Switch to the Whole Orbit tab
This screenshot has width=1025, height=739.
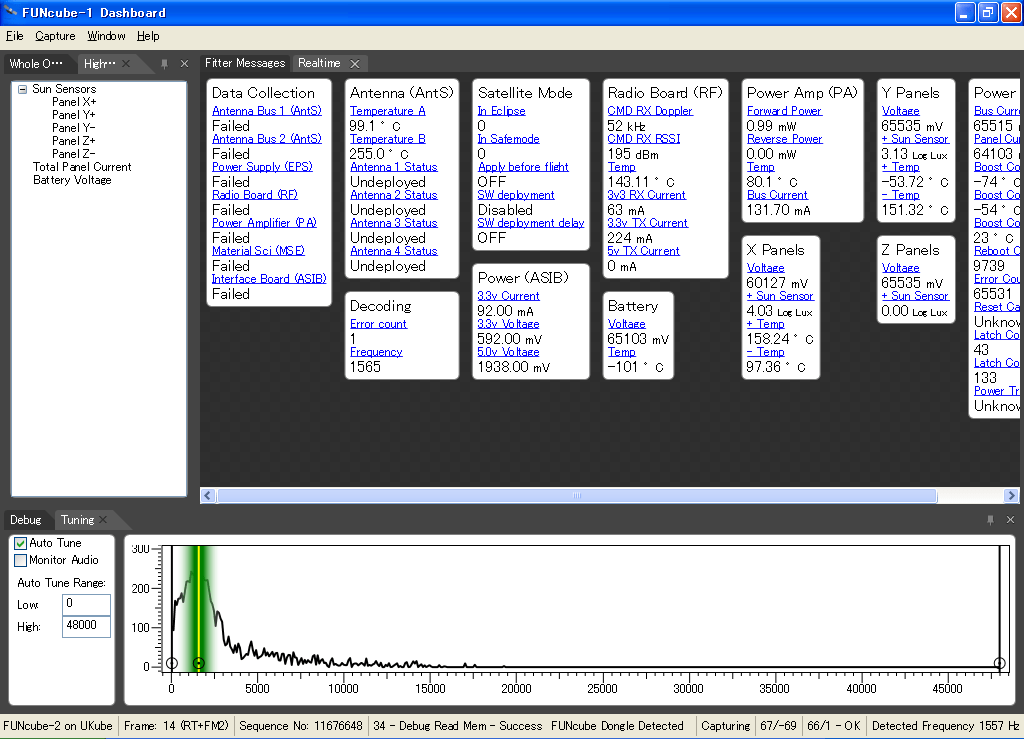click(x=36, y=63)
